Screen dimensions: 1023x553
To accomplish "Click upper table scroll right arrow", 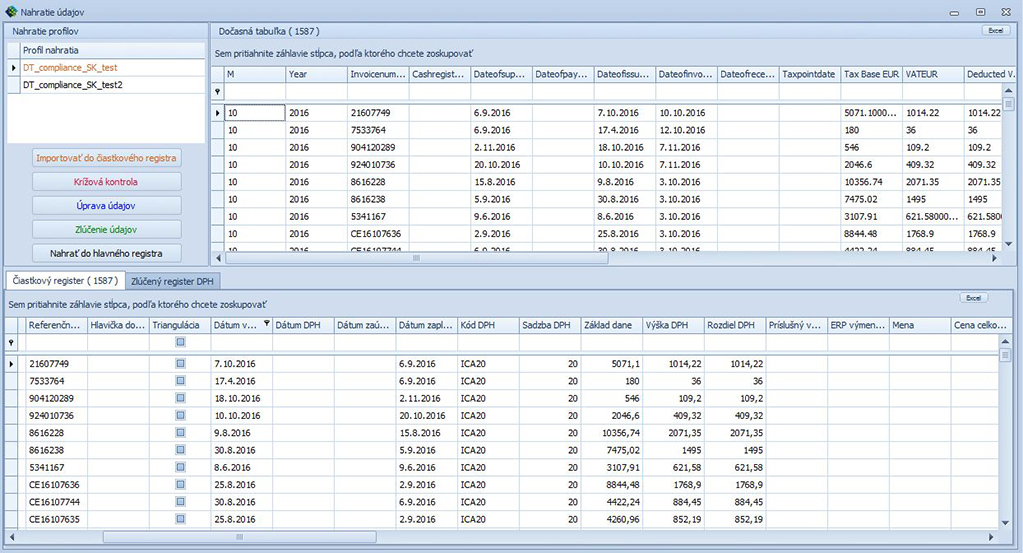I will coord(994,258).
